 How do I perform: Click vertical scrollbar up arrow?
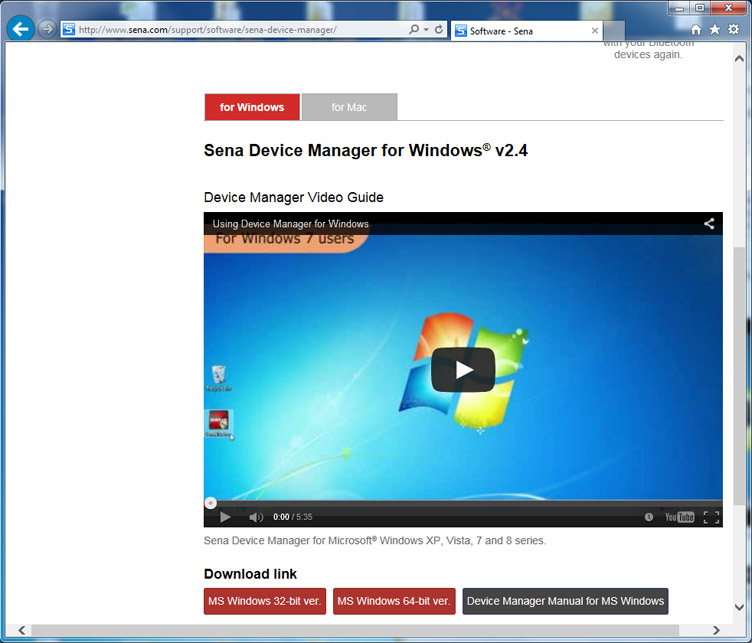(739, 58)
